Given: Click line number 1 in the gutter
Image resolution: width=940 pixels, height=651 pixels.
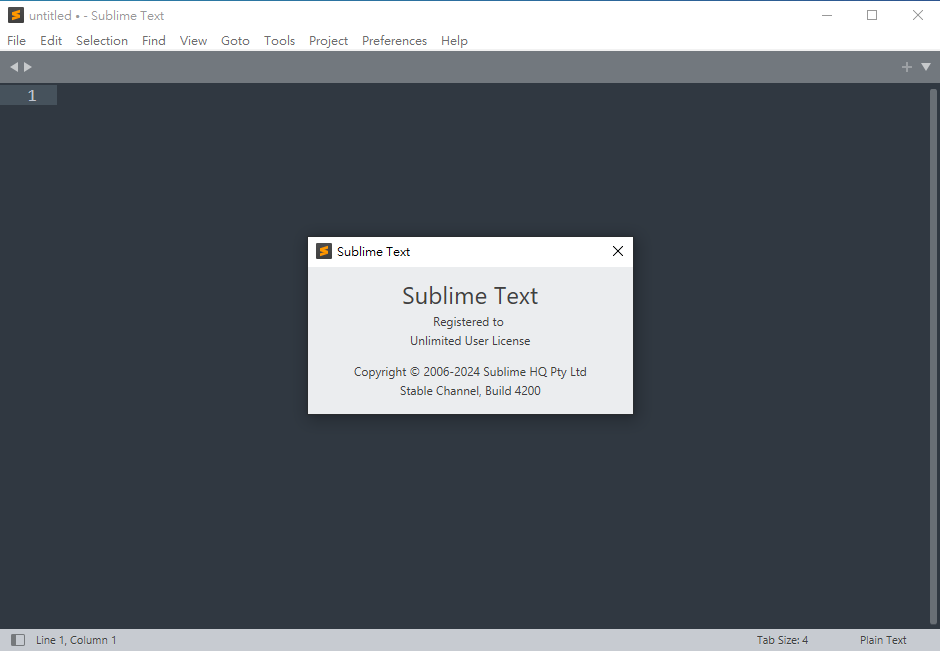Looking at the screenshot, I should (x=32, y=95).
